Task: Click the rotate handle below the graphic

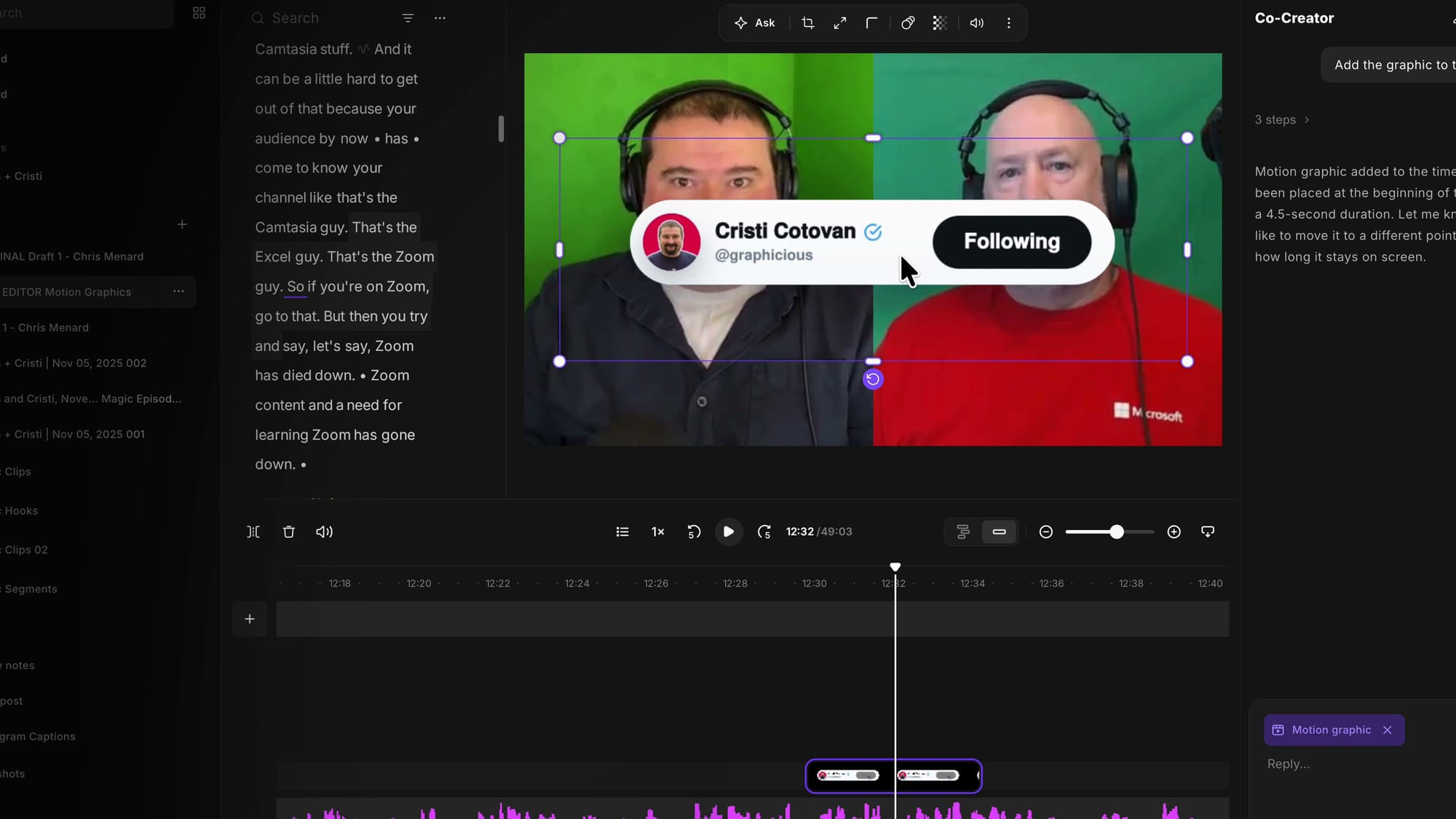Action: pyautogui.click(x=873, y=379)
